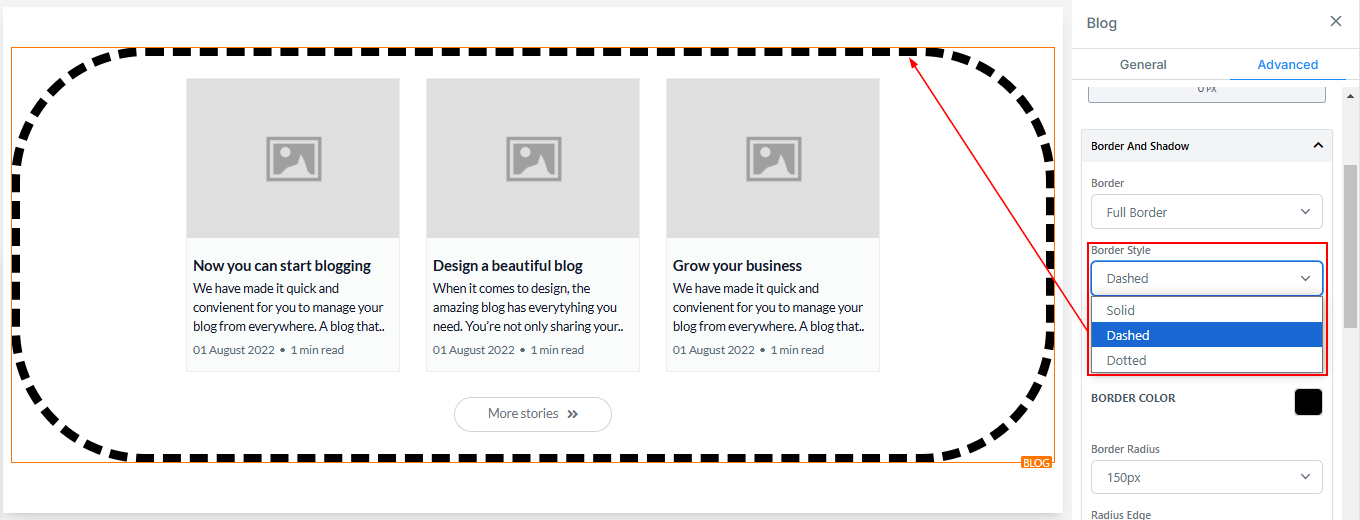
Task: Click the first blog post image placeholder
Action: point(293,159)
